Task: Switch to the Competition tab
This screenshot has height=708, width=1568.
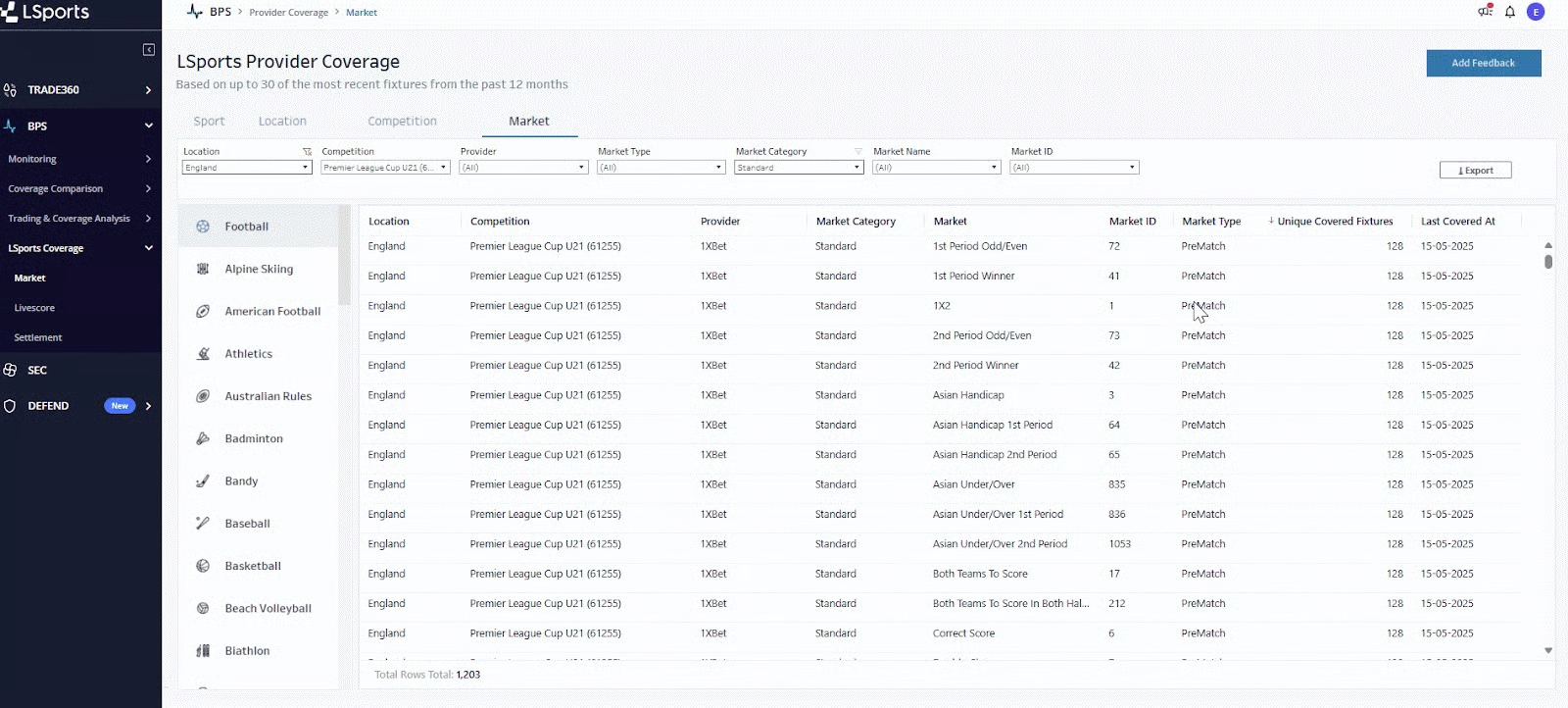Action: (x=402, y=122)
